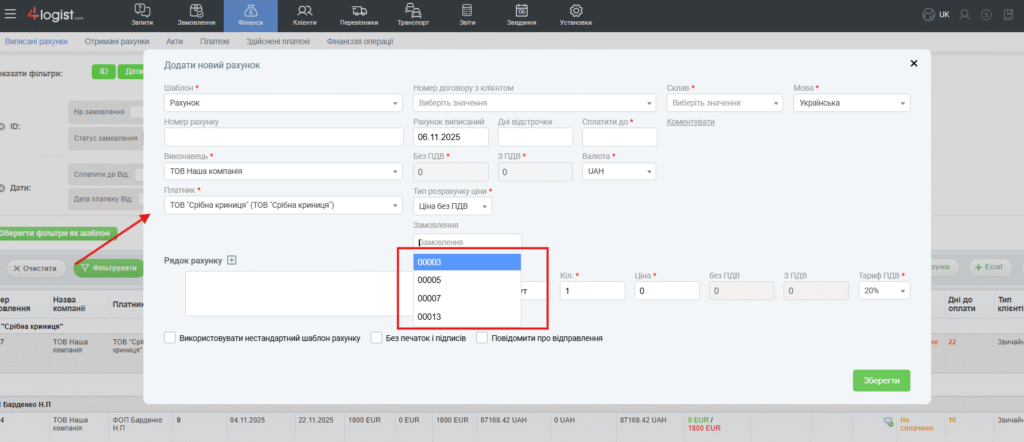Screen dimensions: 1024x442
Task: Open the Транспорт section icon
Action: (412, 11)
